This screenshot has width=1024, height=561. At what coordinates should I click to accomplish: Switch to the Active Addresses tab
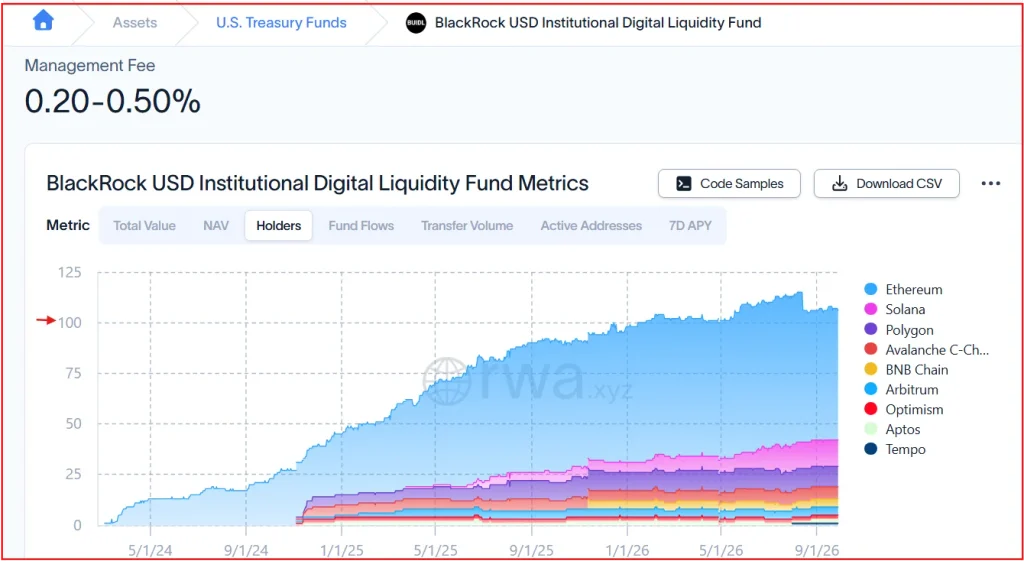click(591, 226)
